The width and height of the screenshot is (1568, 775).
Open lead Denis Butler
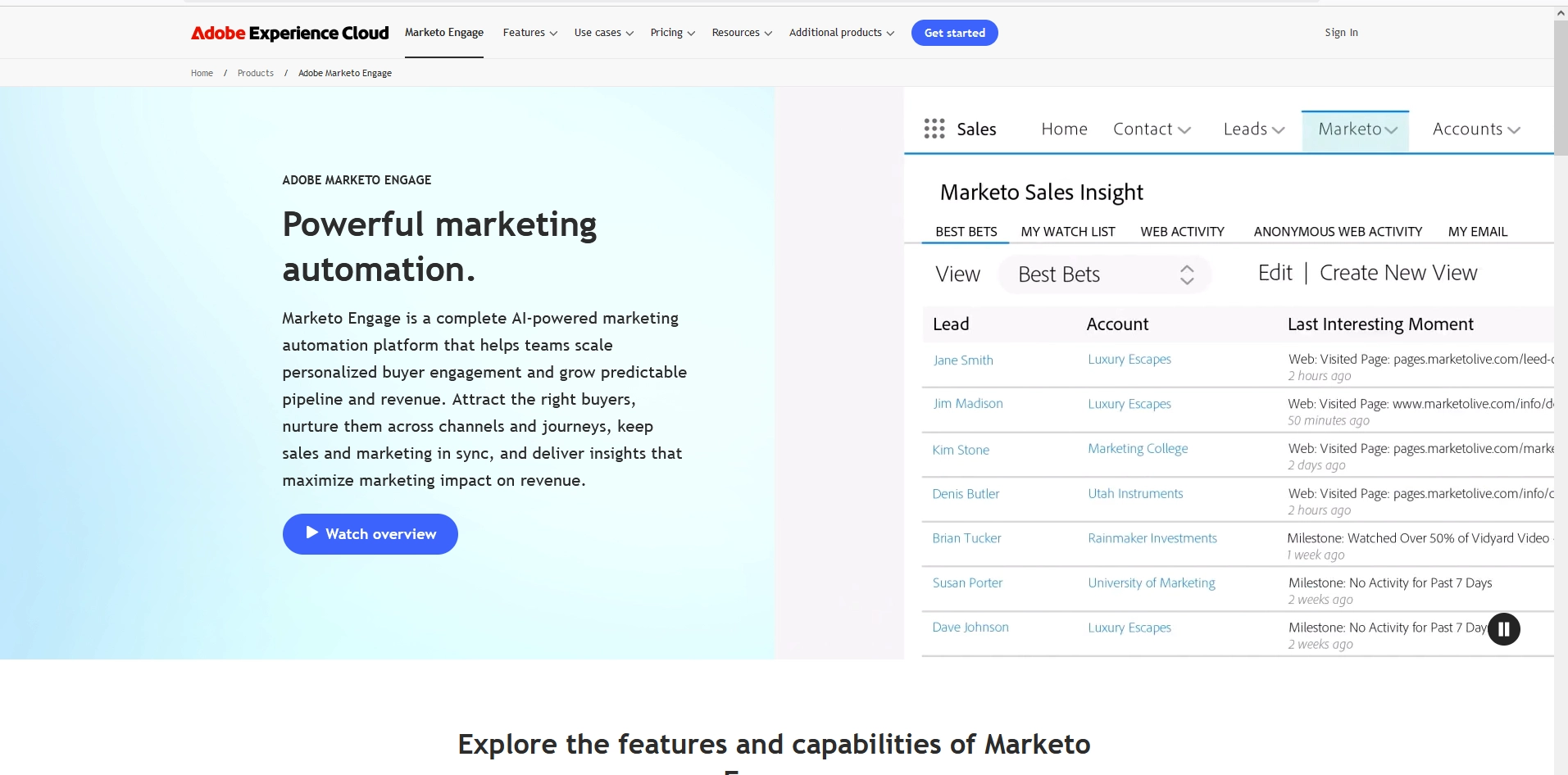coord(966,494)
